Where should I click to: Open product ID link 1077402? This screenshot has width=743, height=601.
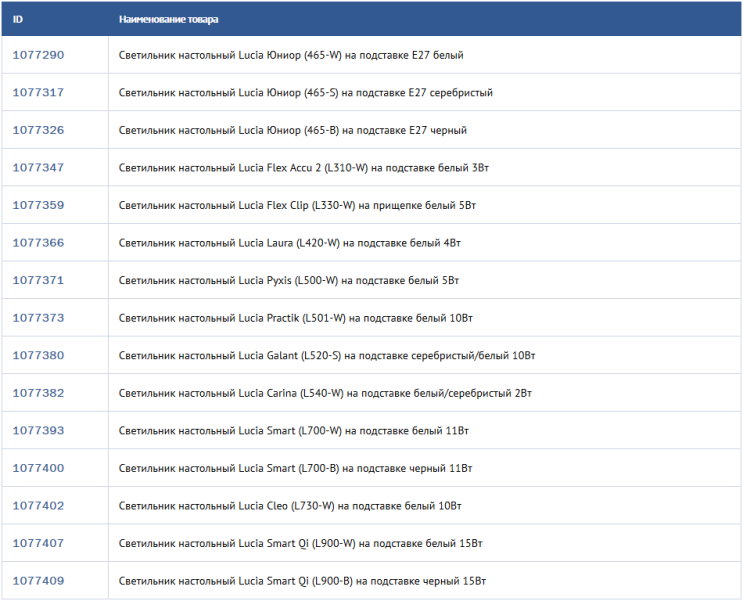click(x=38, y=506)
